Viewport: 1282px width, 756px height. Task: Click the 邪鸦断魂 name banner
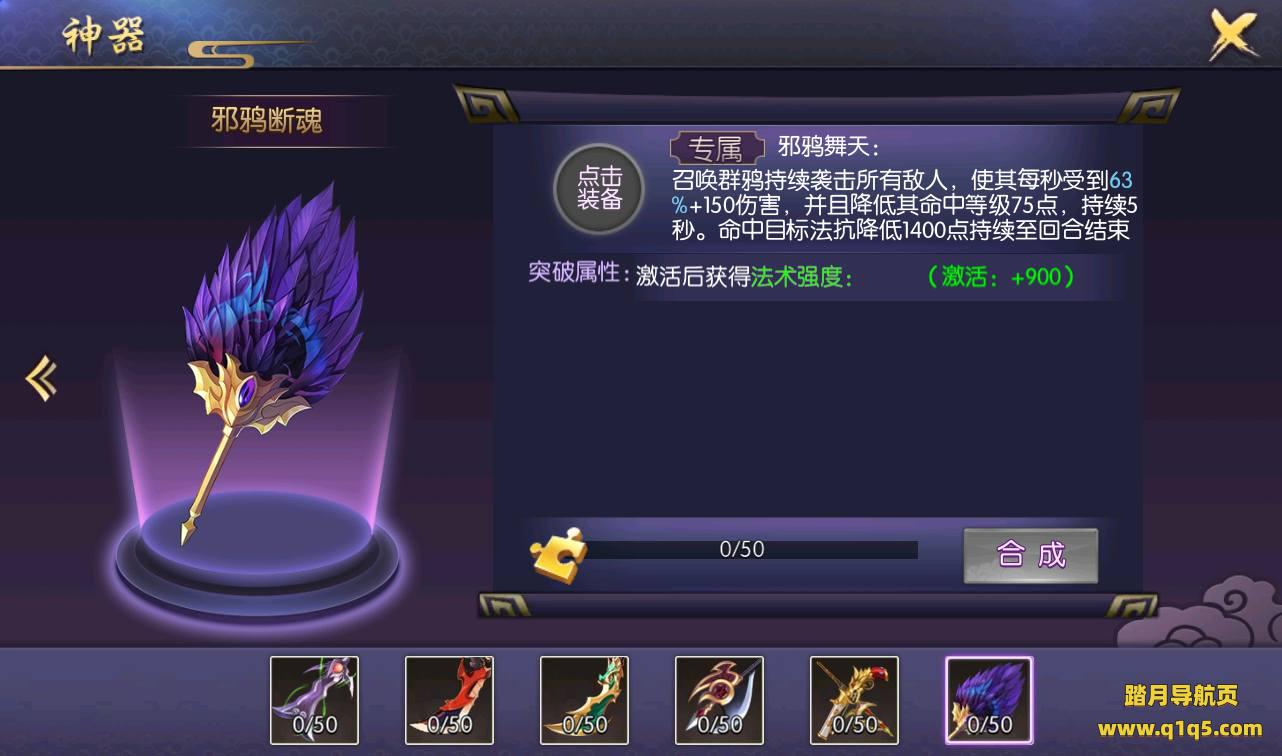[x=267, y=121]
